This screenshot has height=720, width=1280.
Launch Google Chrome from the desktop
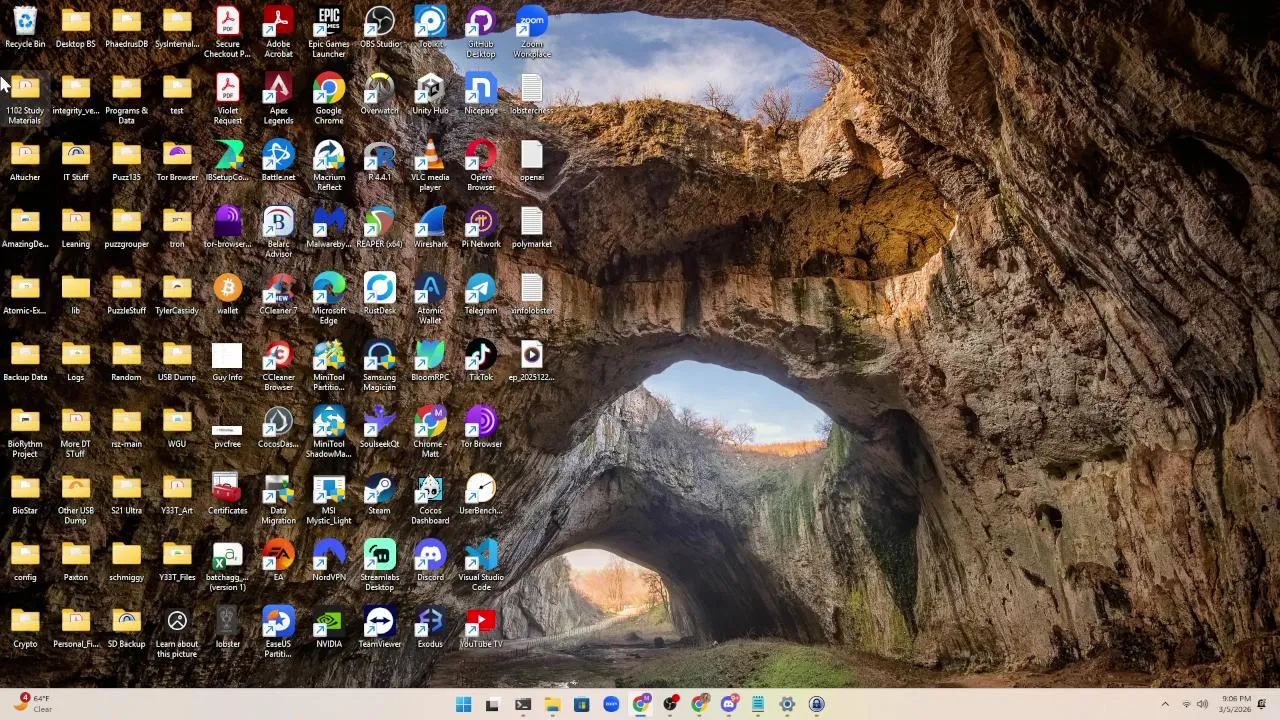click(329, 99)
